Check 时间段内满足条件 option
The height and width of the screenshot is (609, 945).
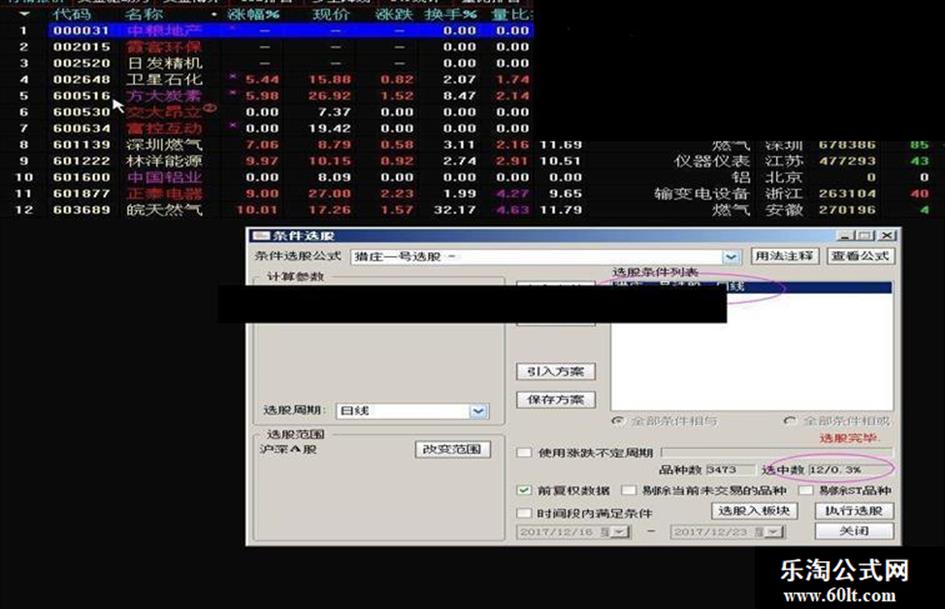point(524,513)
